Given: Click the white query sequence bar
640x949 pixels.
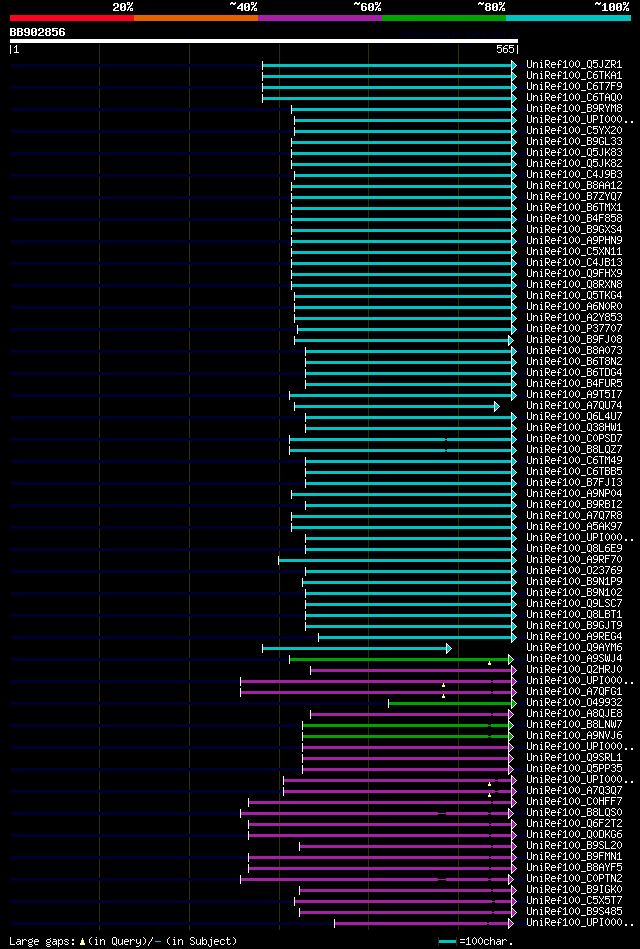Looking at the screenshot, I should [263, 41].
